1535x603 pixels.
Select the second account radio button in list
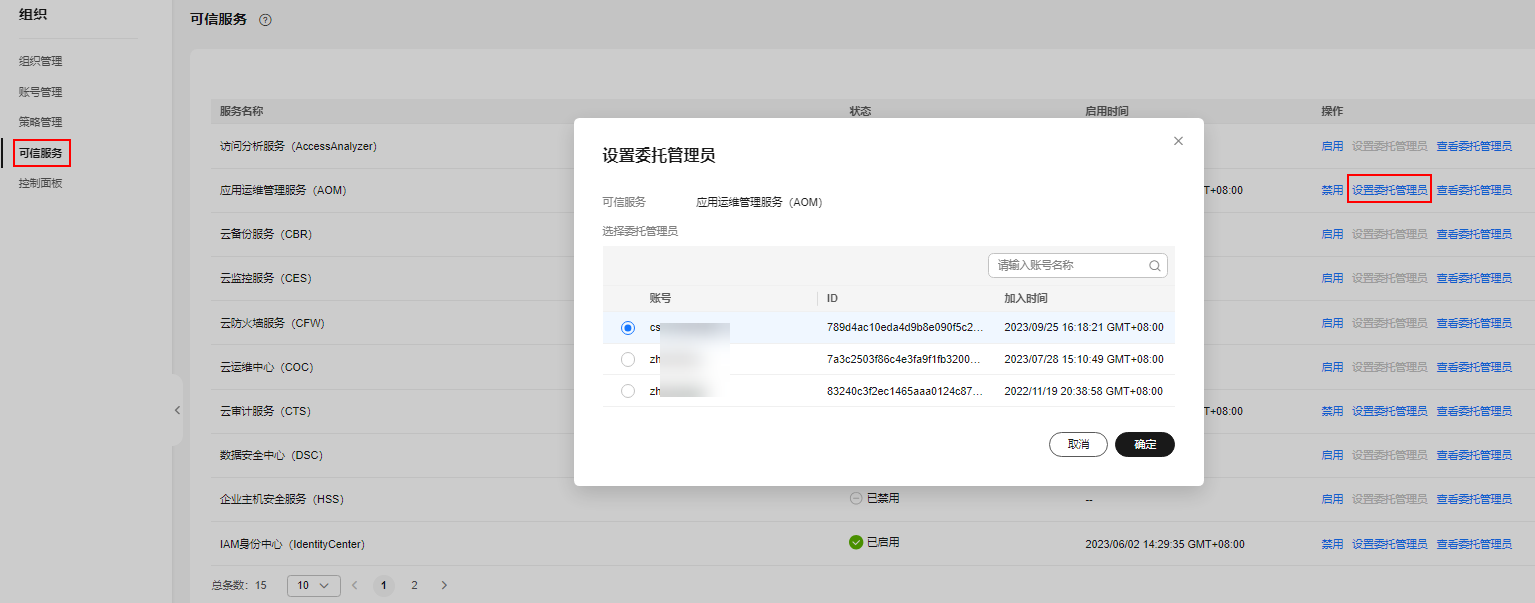[x=628, y=359]
